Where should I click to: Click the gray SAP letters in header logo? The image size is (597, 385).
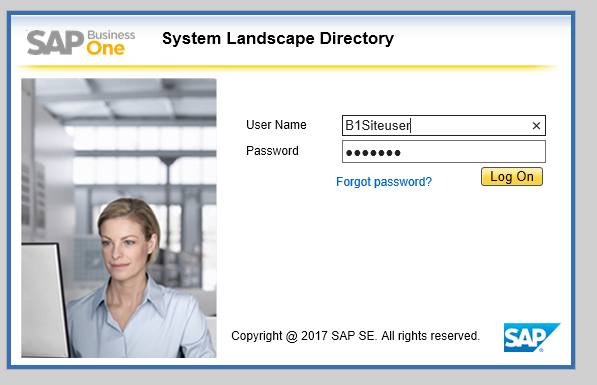(55, 43)
